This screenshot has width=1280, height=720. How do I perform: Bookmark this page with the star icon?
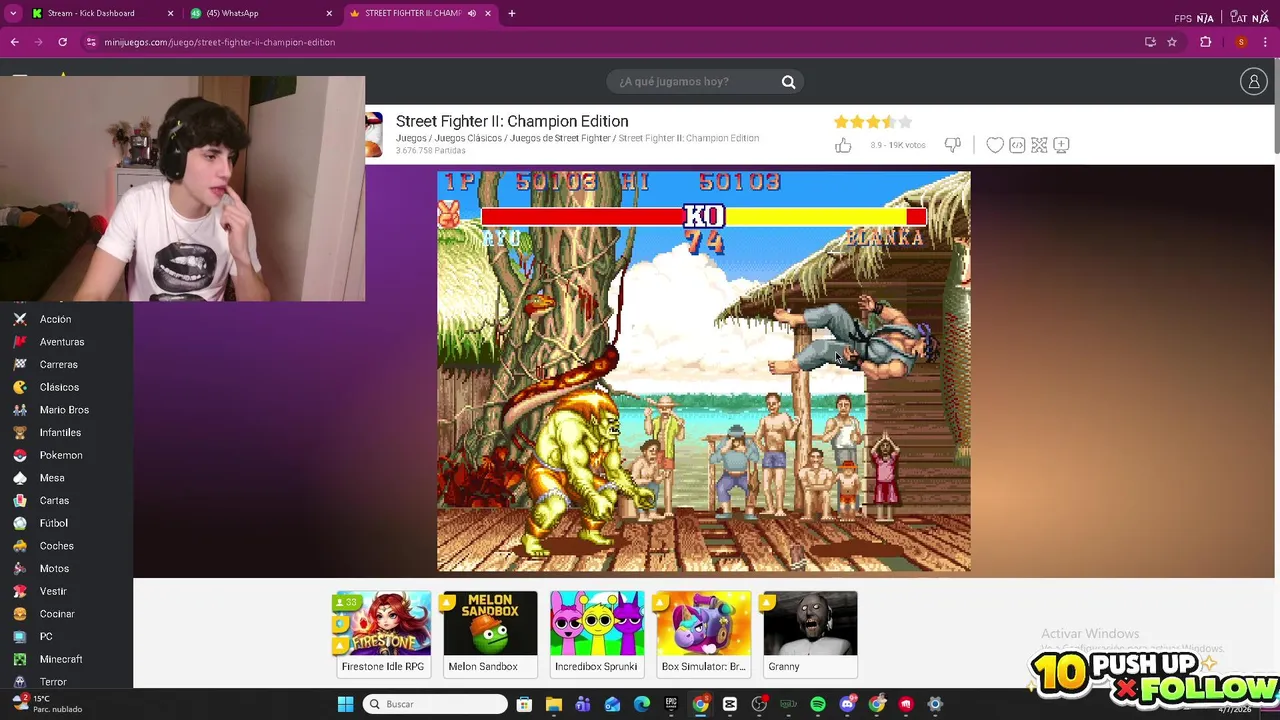point(1172,42)
